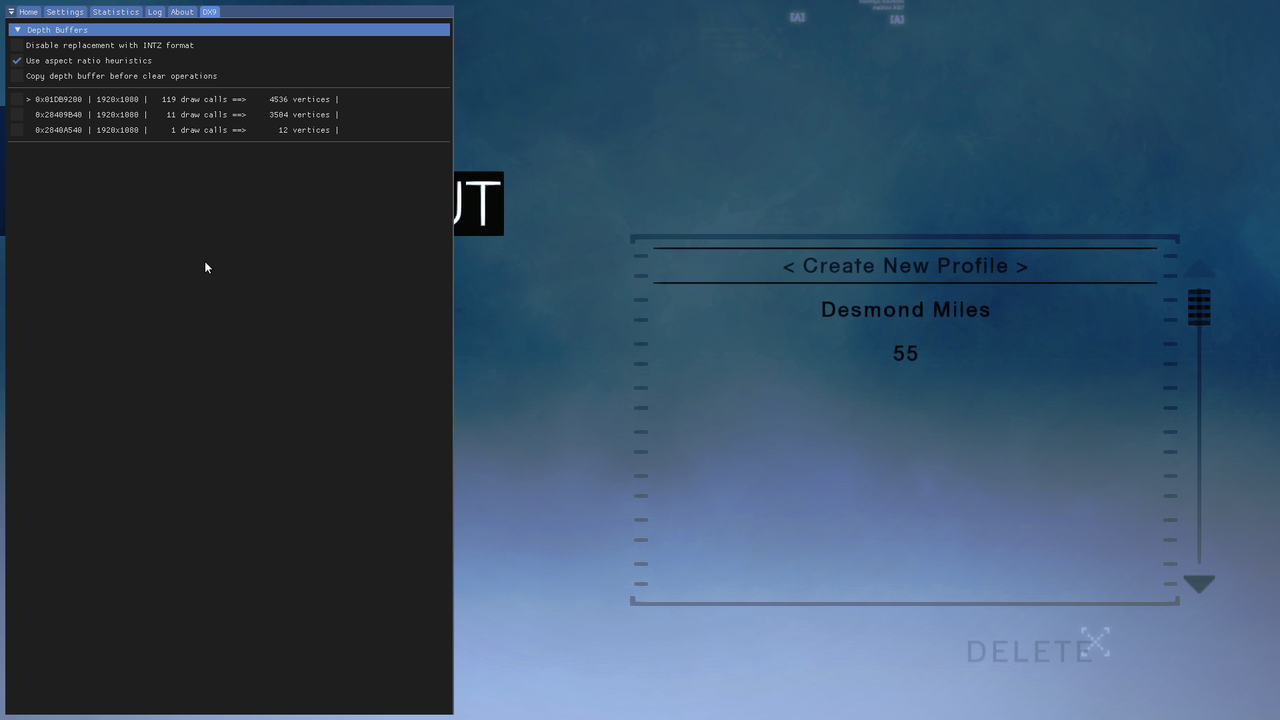This screenshot has width=1280, height=720.
Task: Go to the Statistics tab
Action: (x=116, y=12)
